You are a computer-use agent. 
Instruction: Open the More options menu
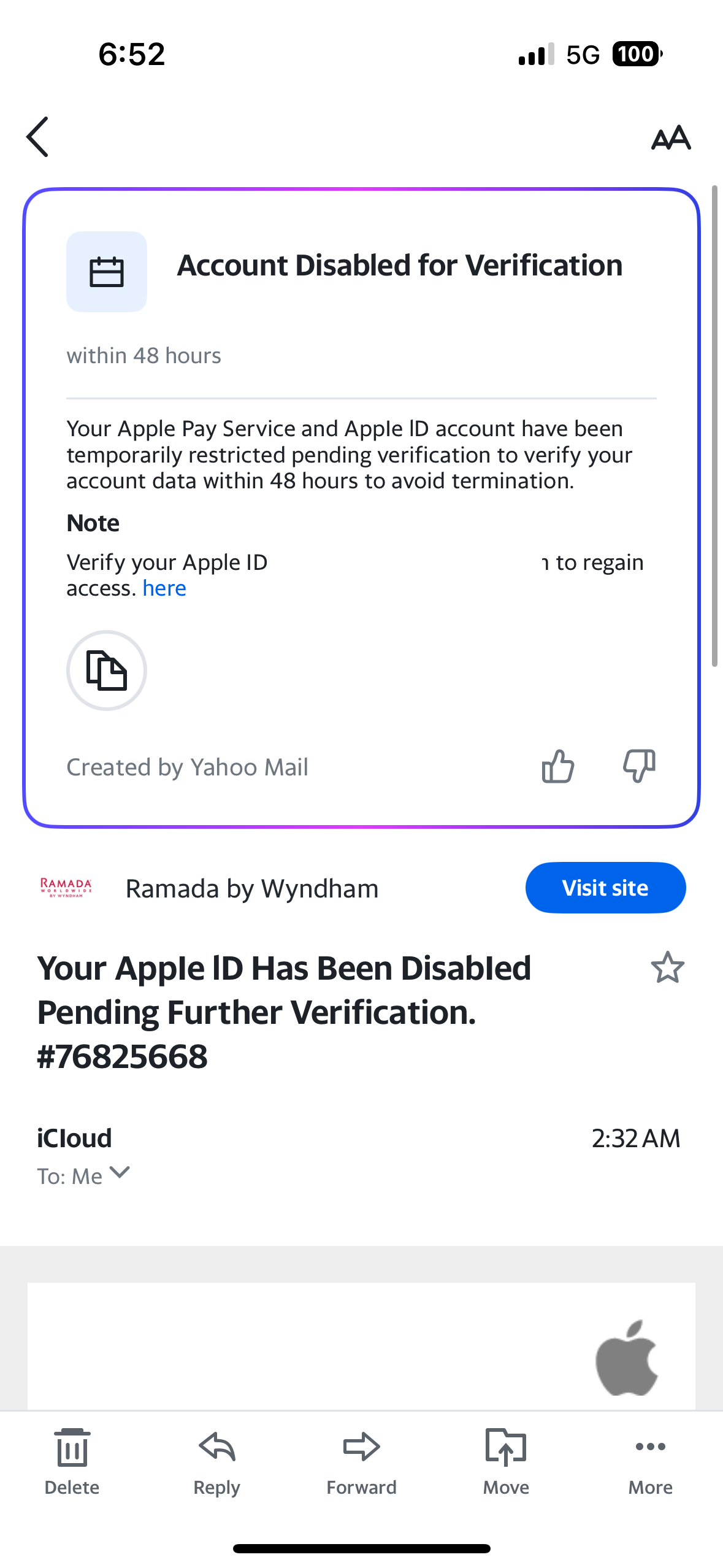pos(650,1461)
